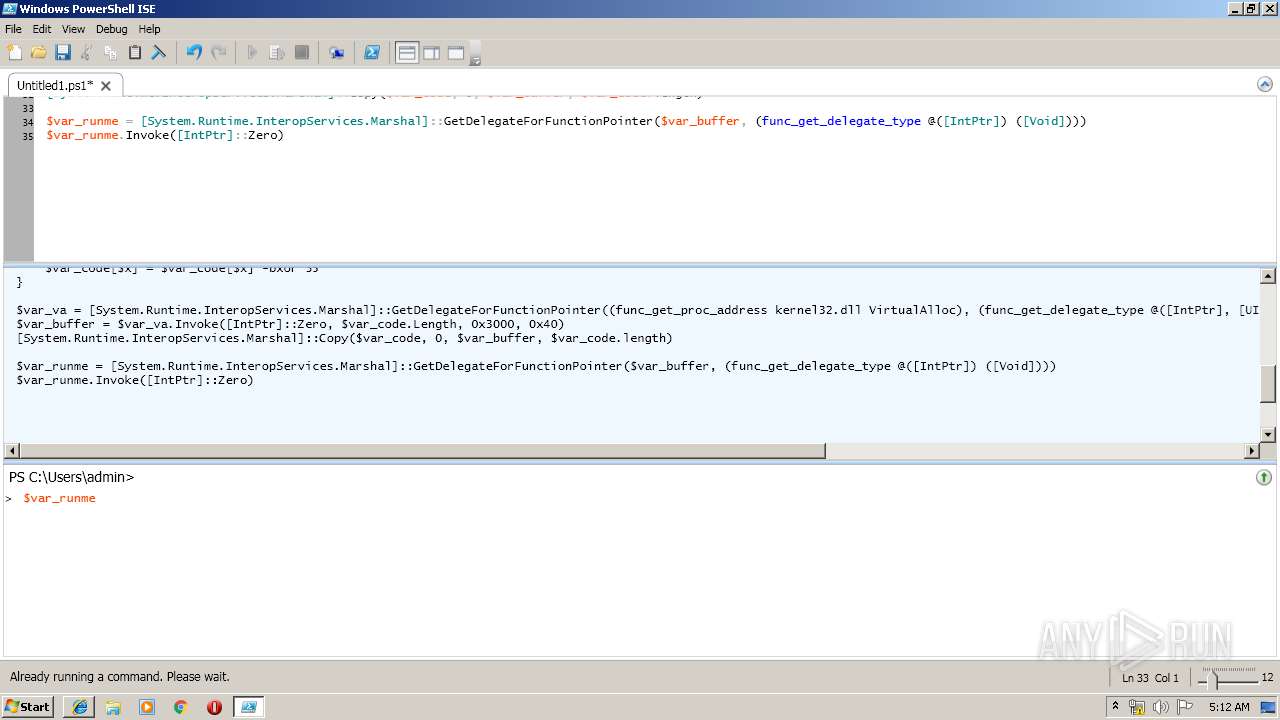Click '$var_buffer = $var_va.Invoke' output line
This screenshot has height=720, width=1280.
(290, 324)
